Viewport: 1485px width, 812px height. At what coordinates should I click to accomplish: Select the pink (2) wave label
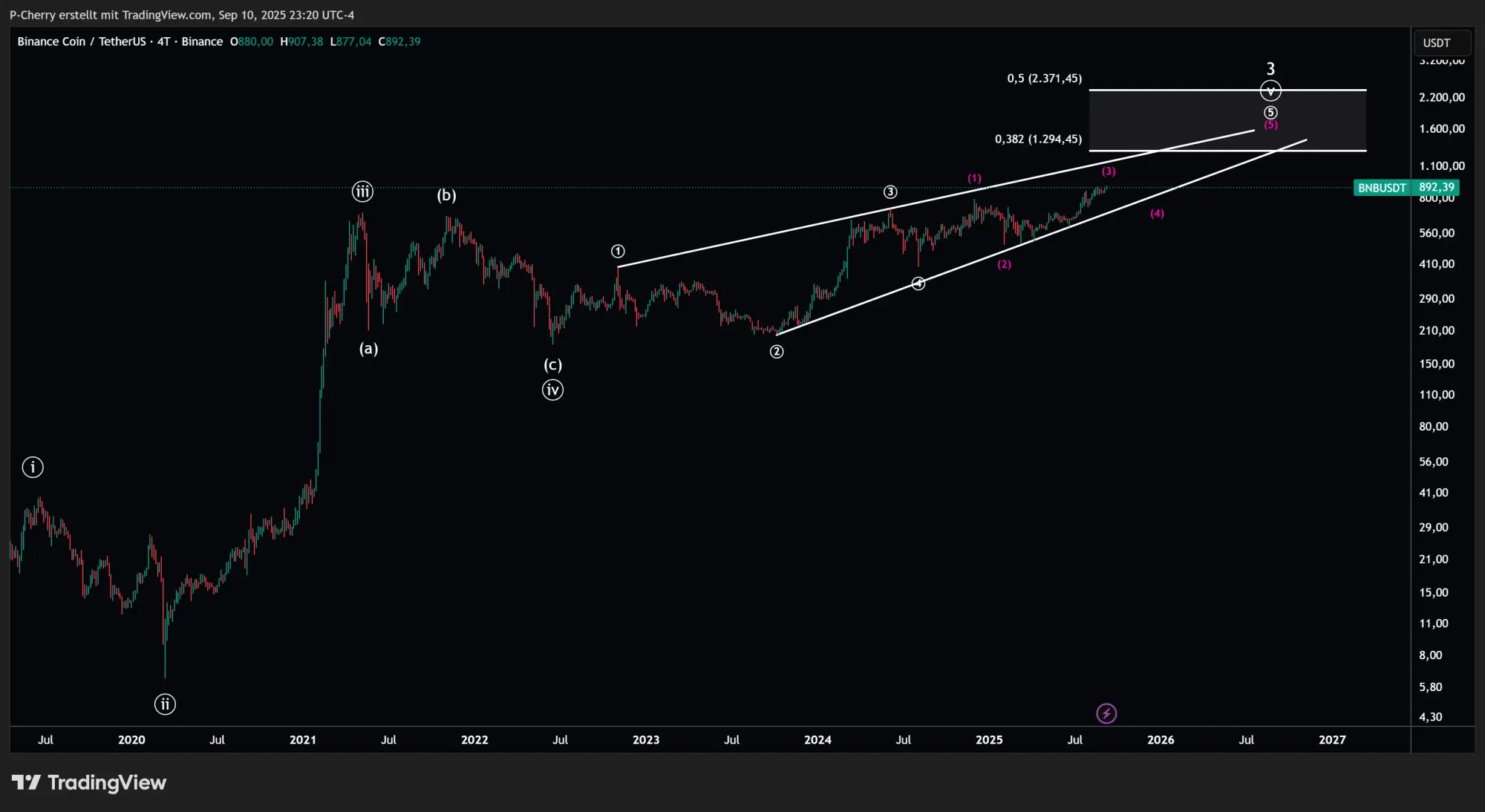pyautogui.click(x=1004, y=264)
